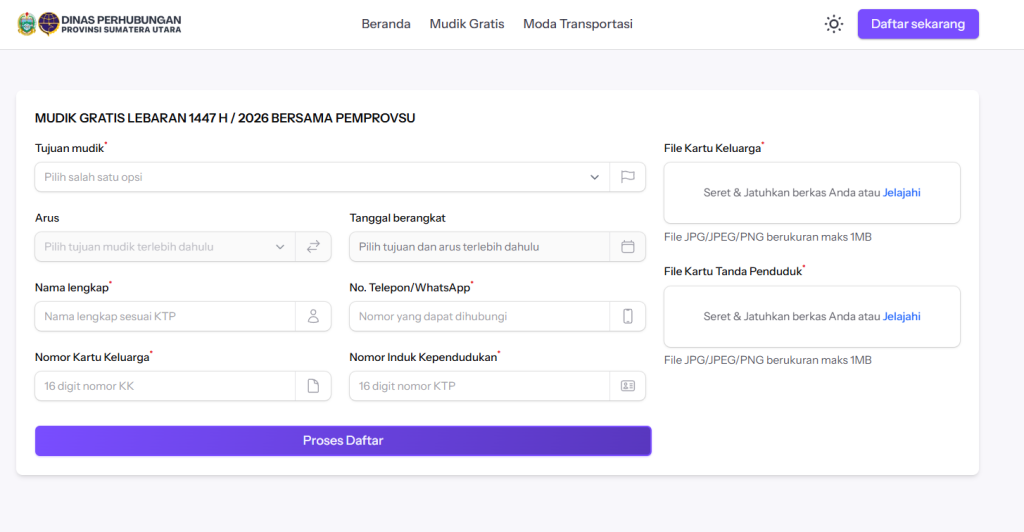The image size is (1024, 532).
Task: Expand the Arus dropdown chevron
Action: [280, 247]
